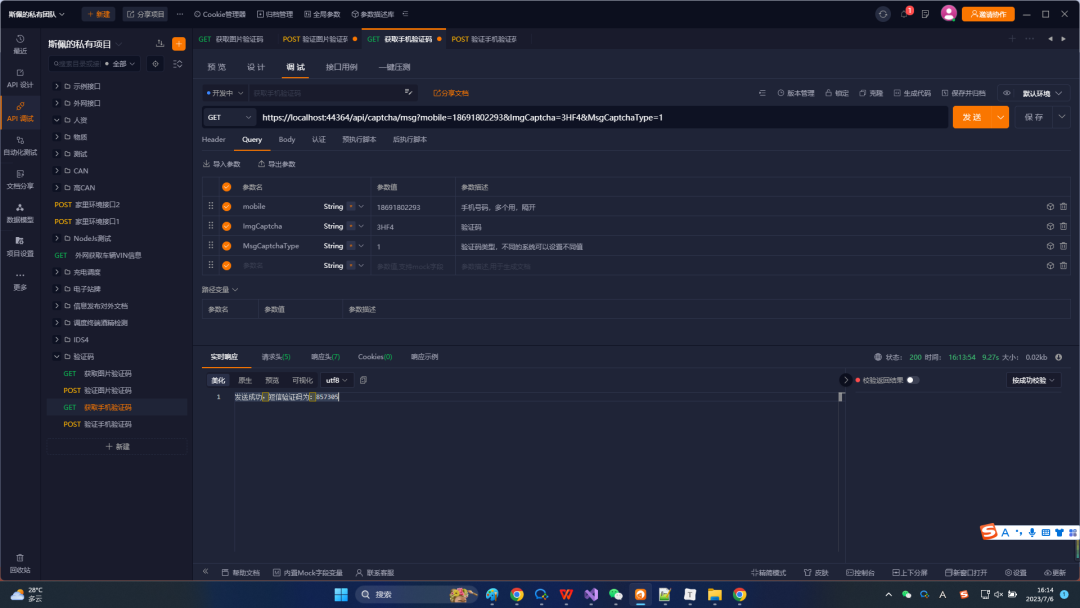Uncheck the ImgCaptcha parameter checkbox
This screenshot has width=1080, height=608.
pos(227,226)
